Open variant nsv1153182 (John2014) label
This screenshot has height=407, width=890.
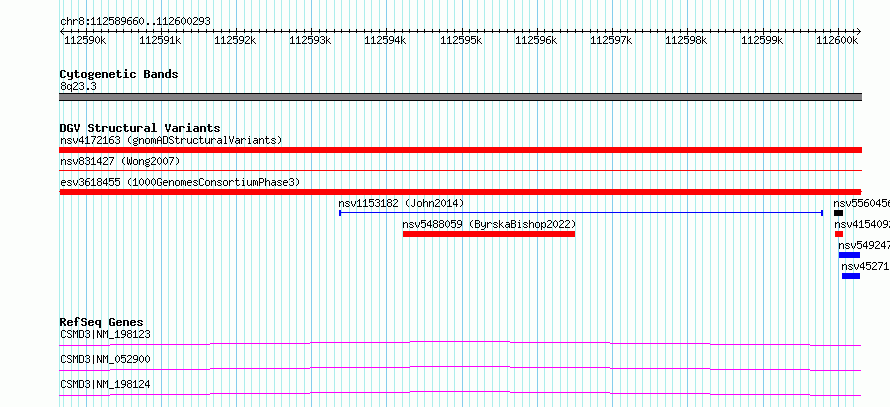(401, 203)
